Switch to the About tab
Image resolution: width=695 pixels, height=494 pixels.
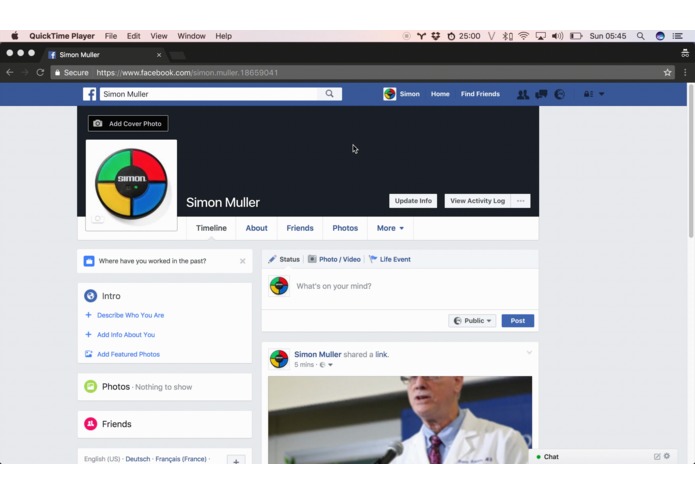point(257,228)
